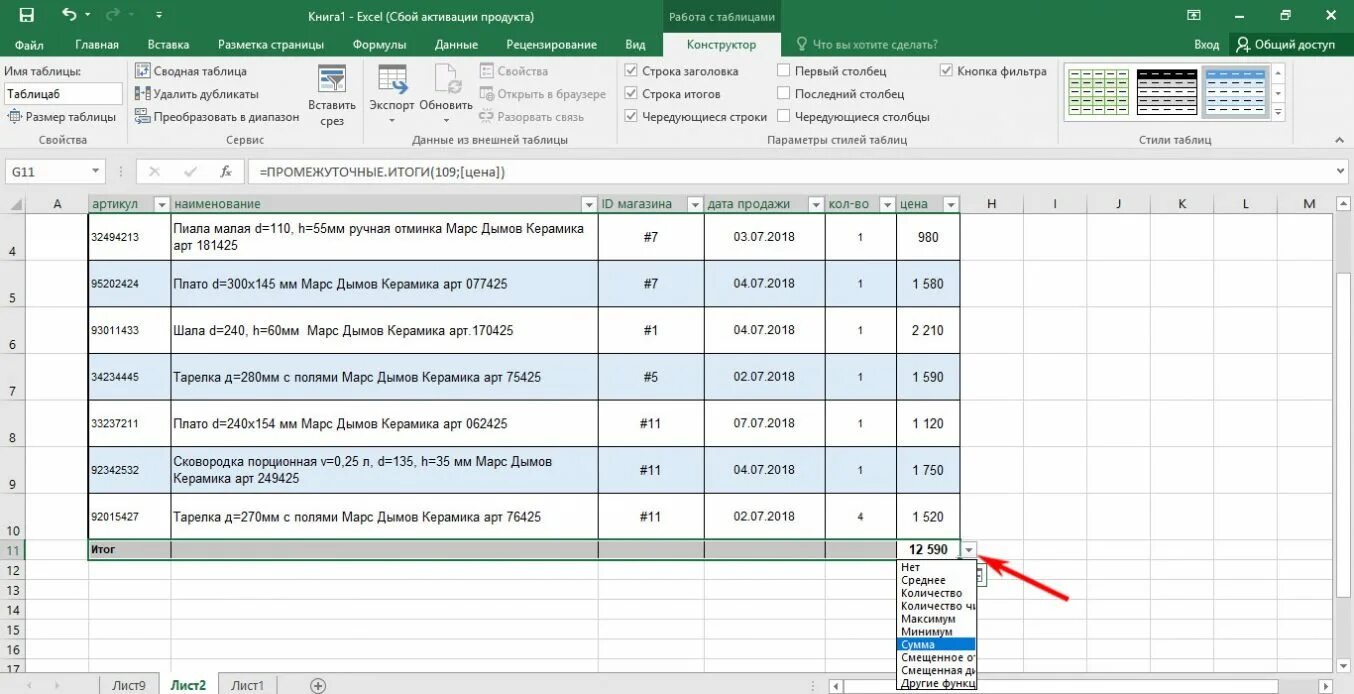This screenshot has width=1354, height=694.
Task: Click the Save icon in quick access toolbar
Action: pyautogui.click(x=27, y=15)
